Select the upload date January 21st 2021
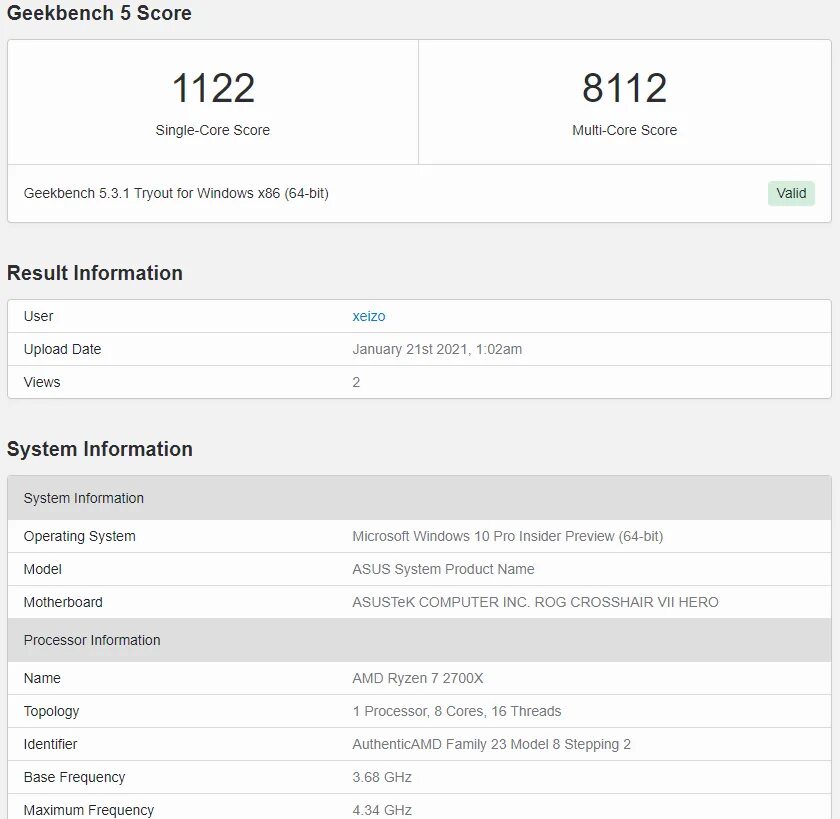This screenshot has width=840, height=819. pos(437,349)
